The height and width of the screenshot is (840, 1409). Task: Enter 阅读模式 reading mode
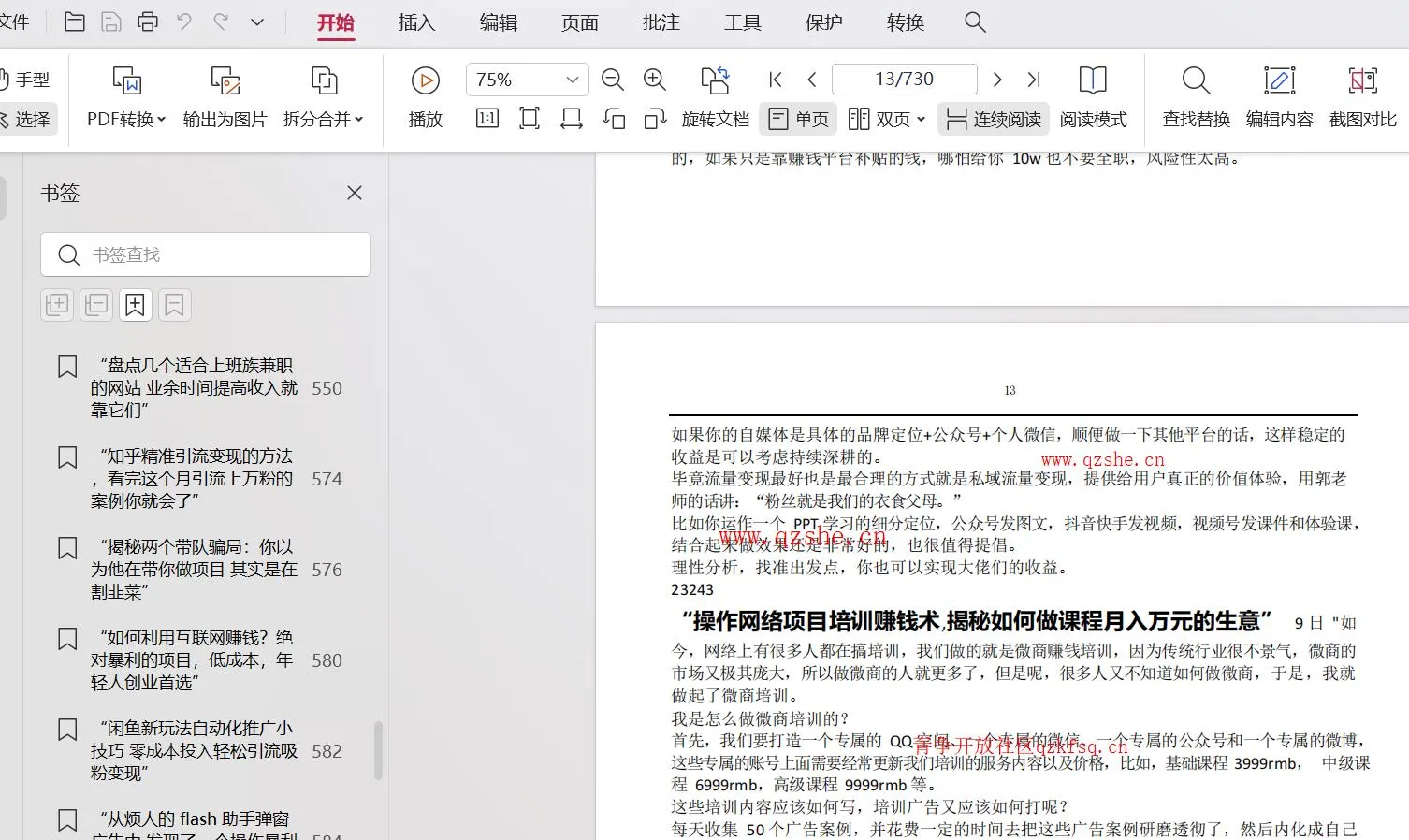coord(1093,98)
